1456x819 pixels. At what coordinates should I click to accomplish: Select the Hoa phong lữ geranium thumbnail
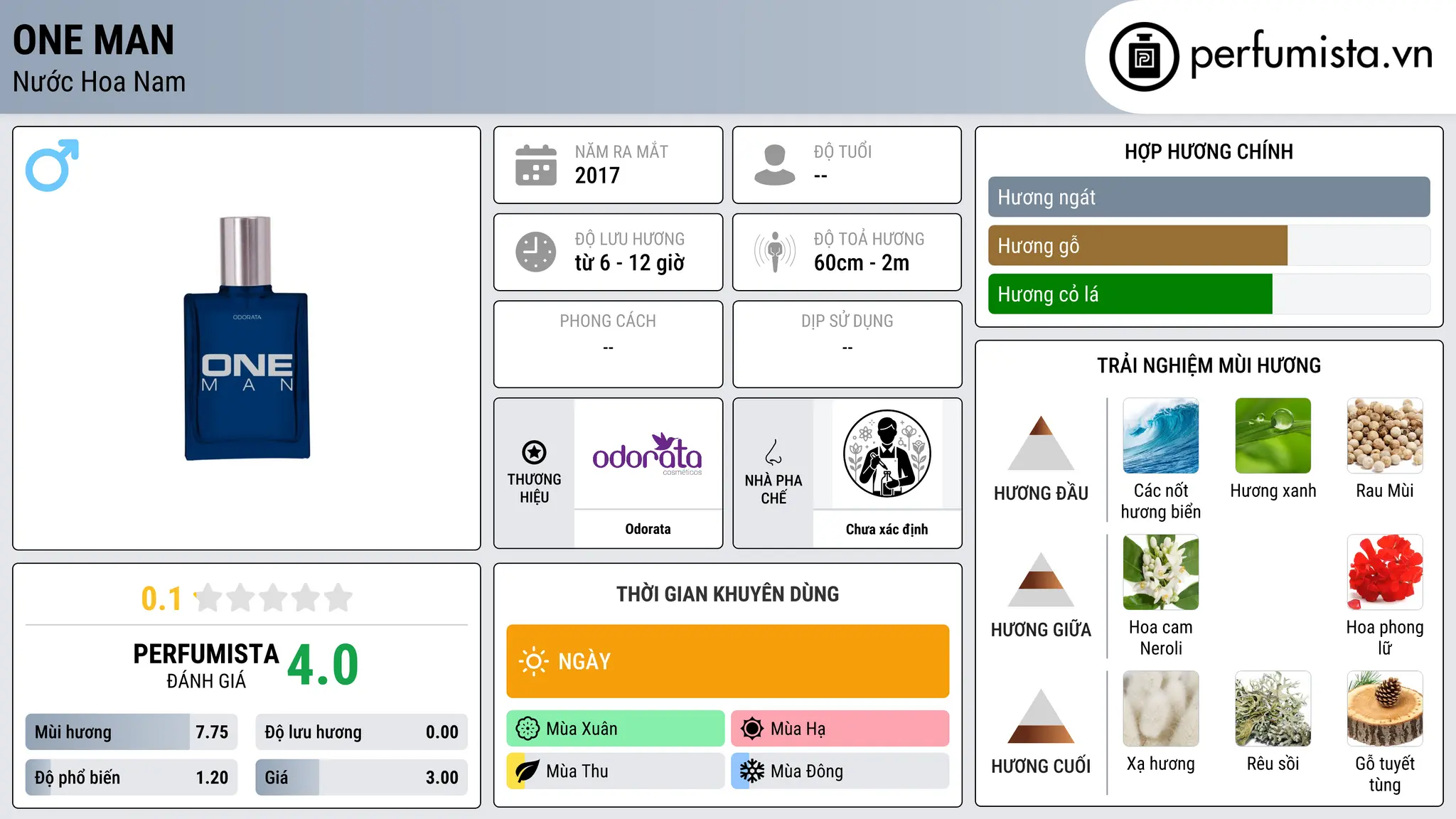[x=1385, y=572]
